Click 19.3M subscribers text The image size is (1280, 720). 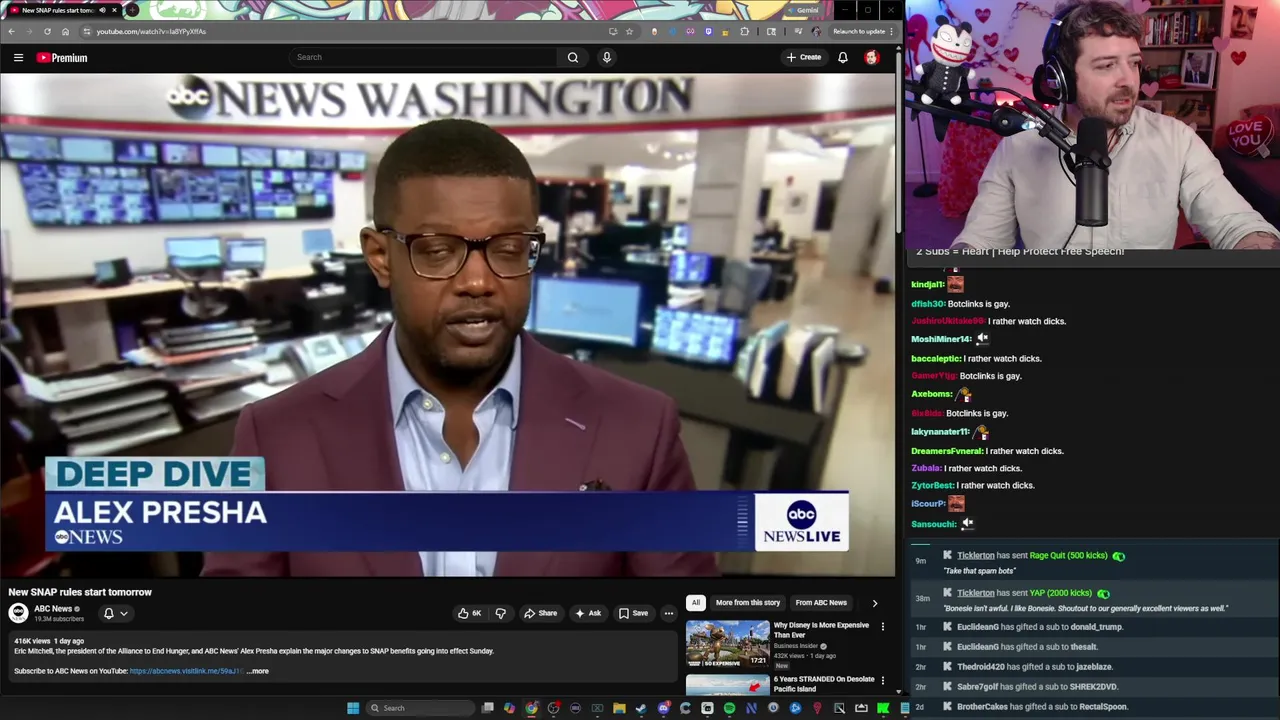[59, 619]
